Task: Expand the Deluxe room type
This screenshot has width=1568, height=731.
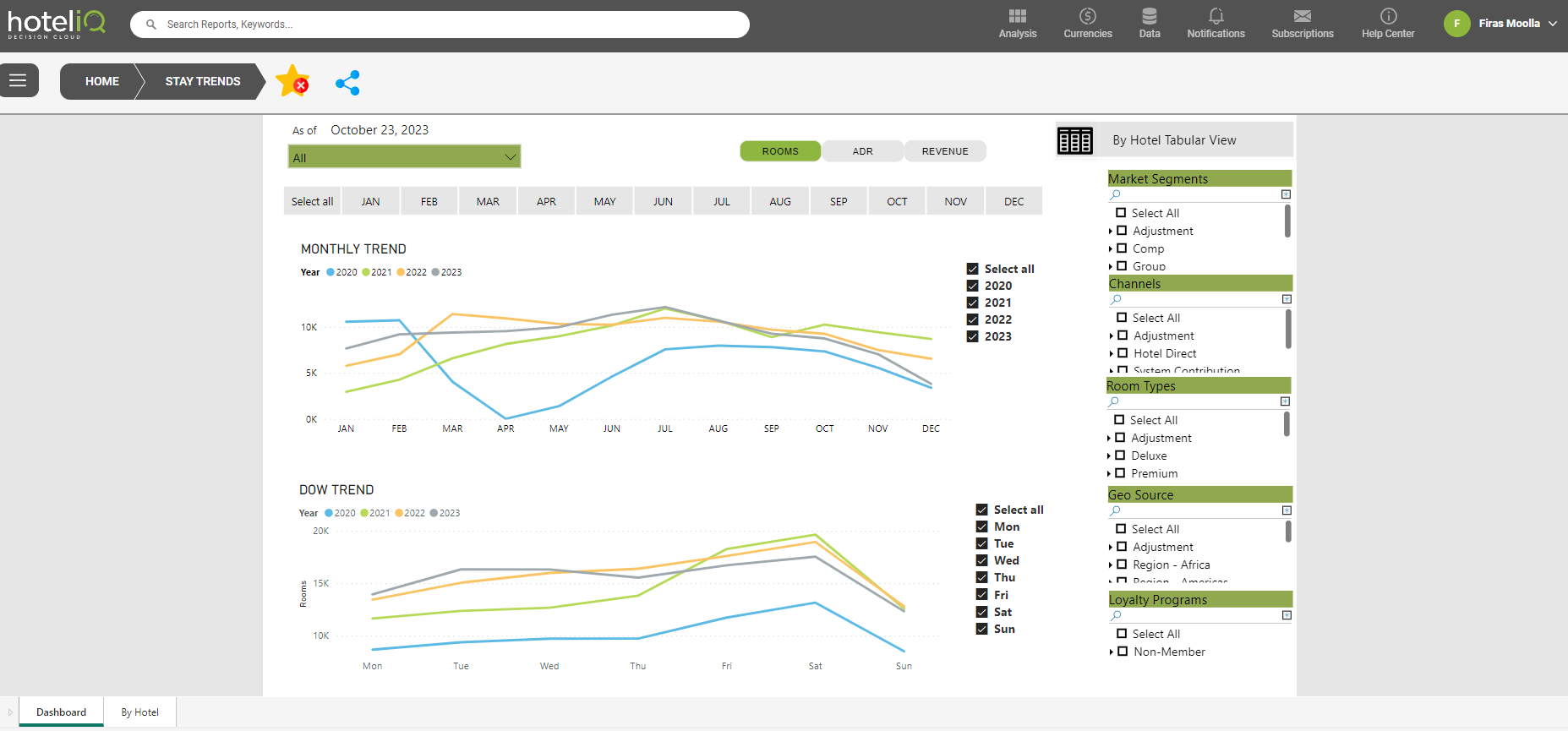Action: coord(1109,456)
